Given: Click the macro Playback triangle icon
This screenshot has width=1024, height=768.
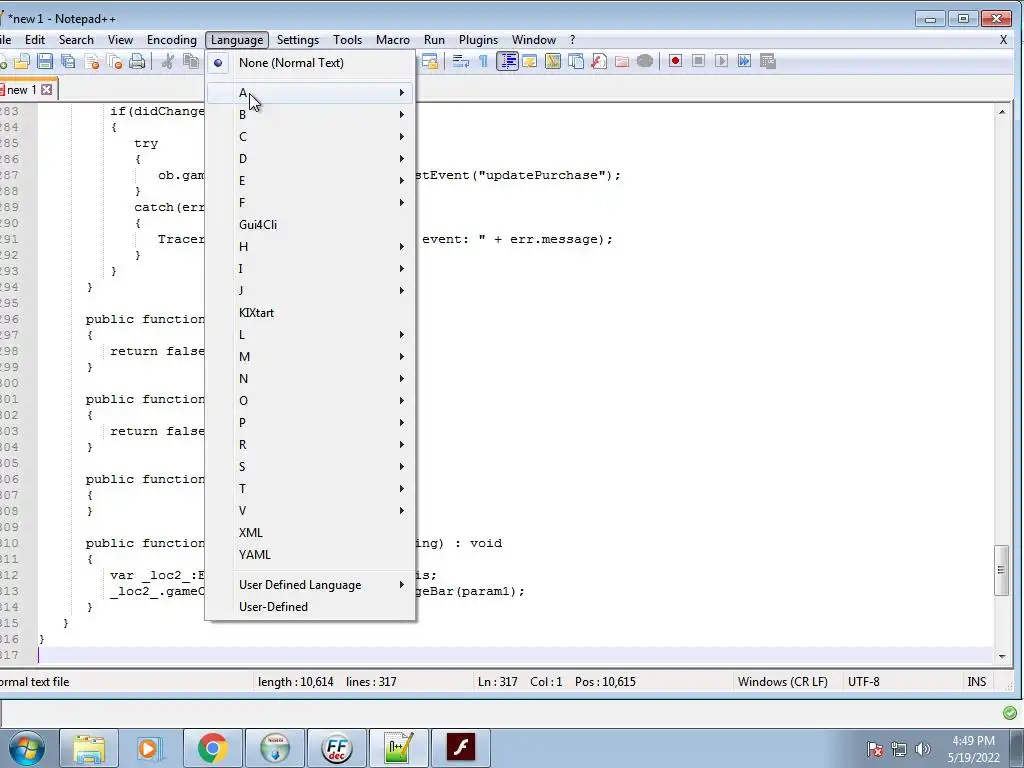Looking at the screenshot, I should point(721,61).
